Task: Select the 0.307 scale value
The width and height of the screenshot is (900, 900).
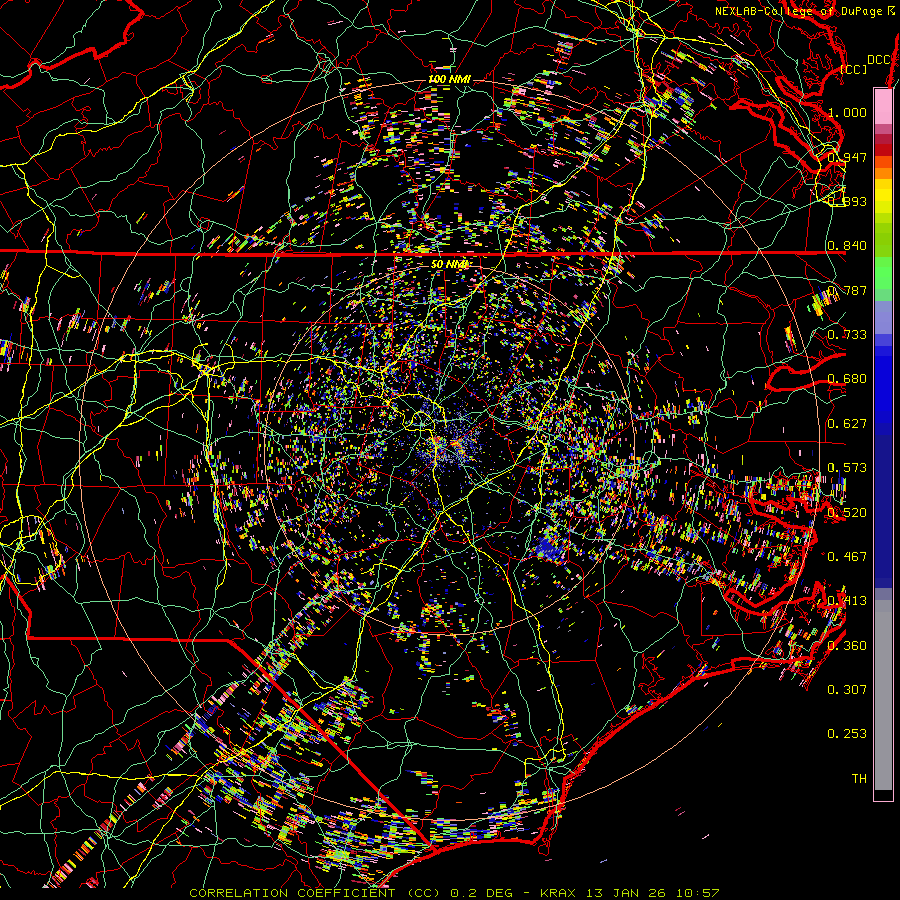Action: point(847,690)
